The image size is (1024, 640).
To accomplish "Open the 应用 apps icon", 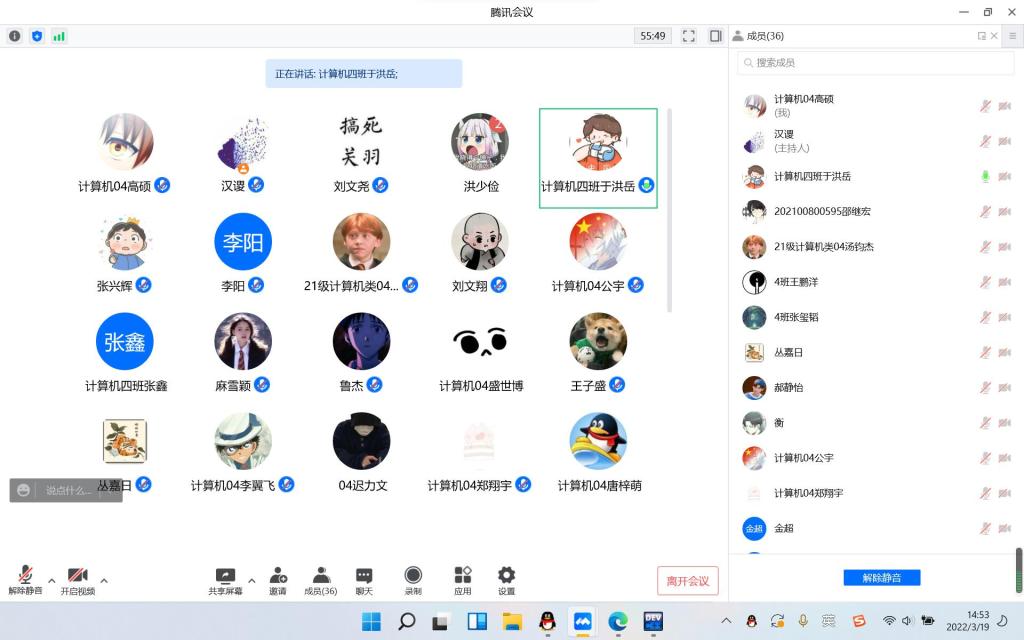I will pyautogui.click(x=462, y=576).
